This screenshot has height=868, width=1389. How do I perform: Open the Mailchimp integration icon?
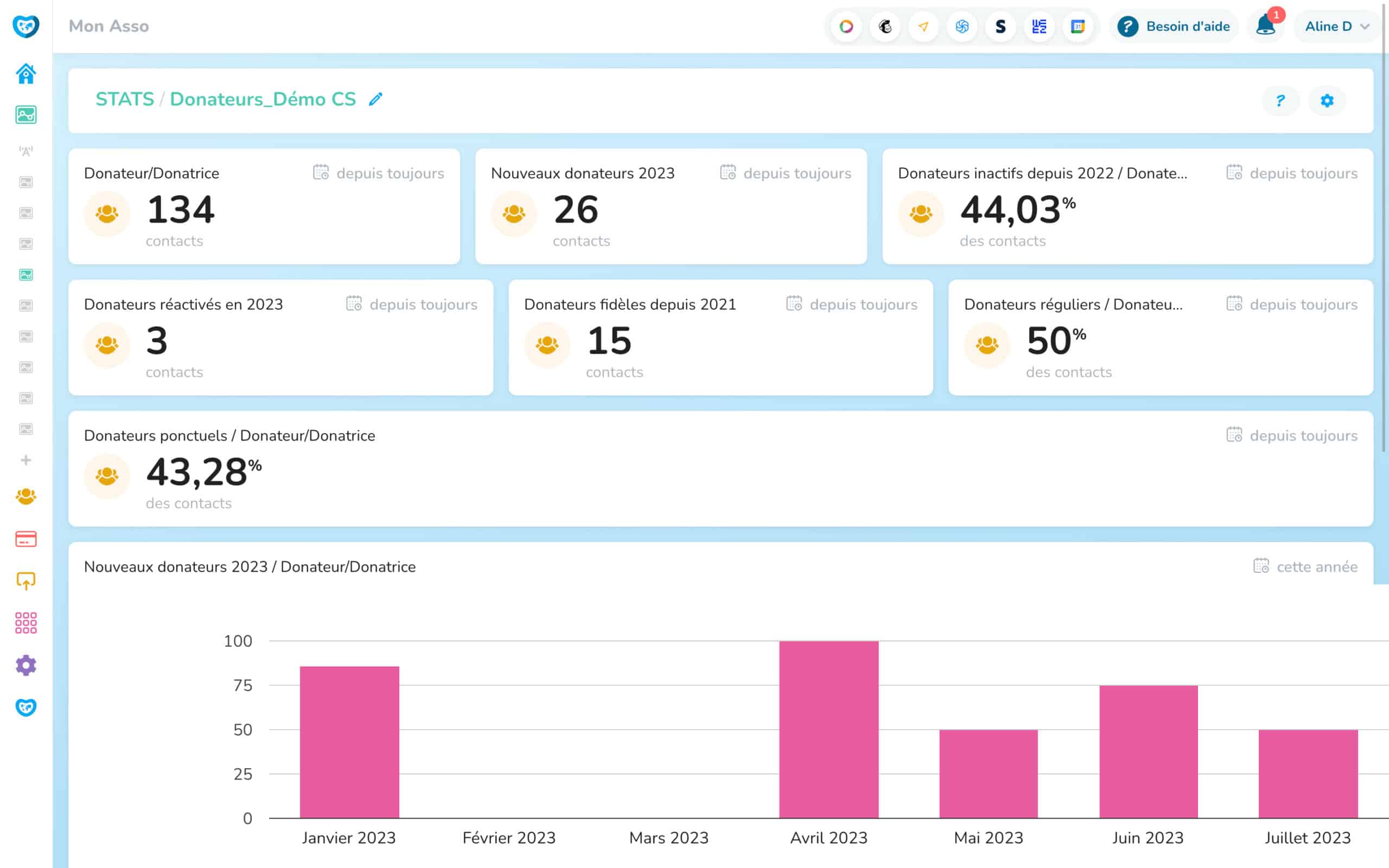[884, 27]
